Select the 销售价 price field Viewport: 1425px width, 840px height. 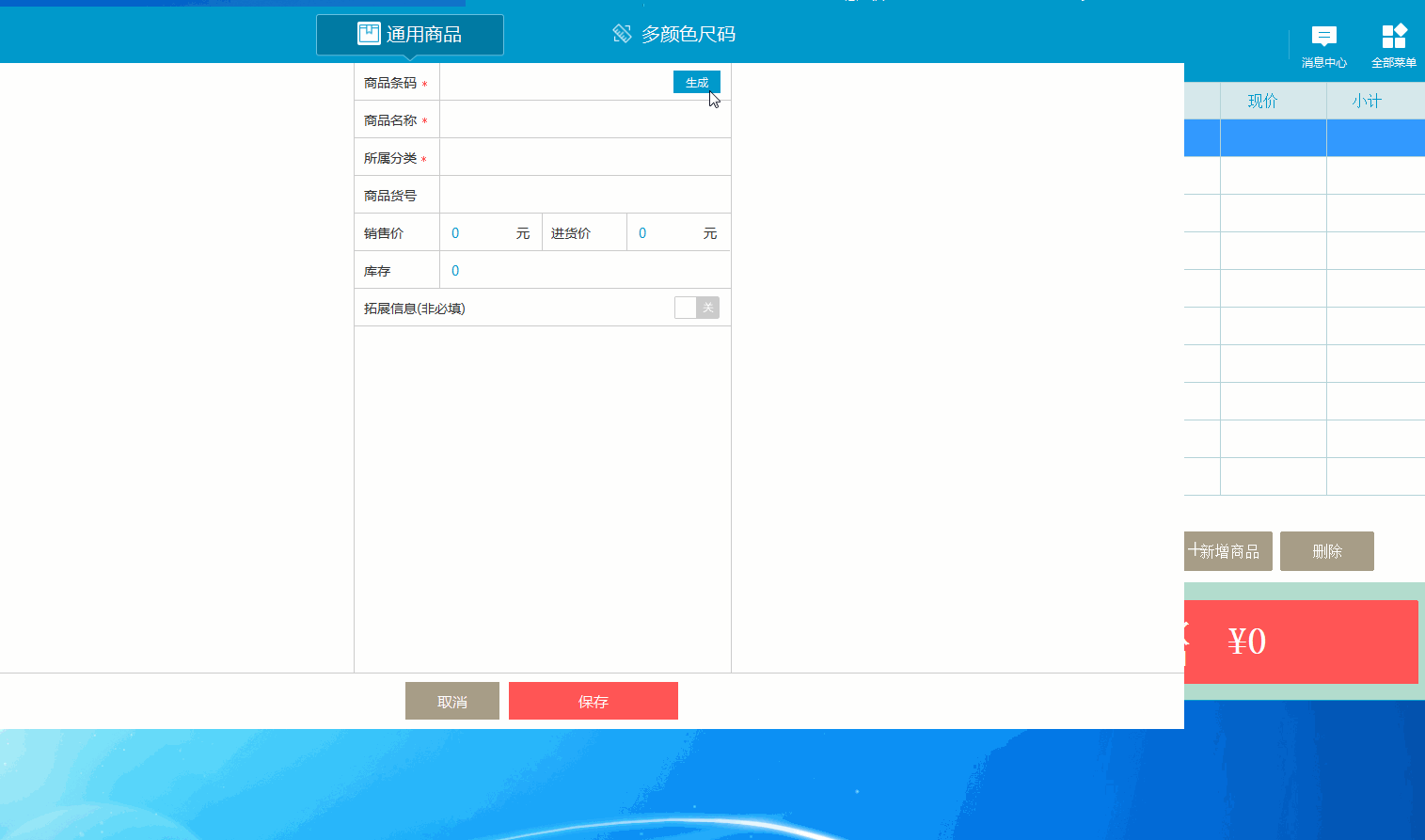[480, 232]
